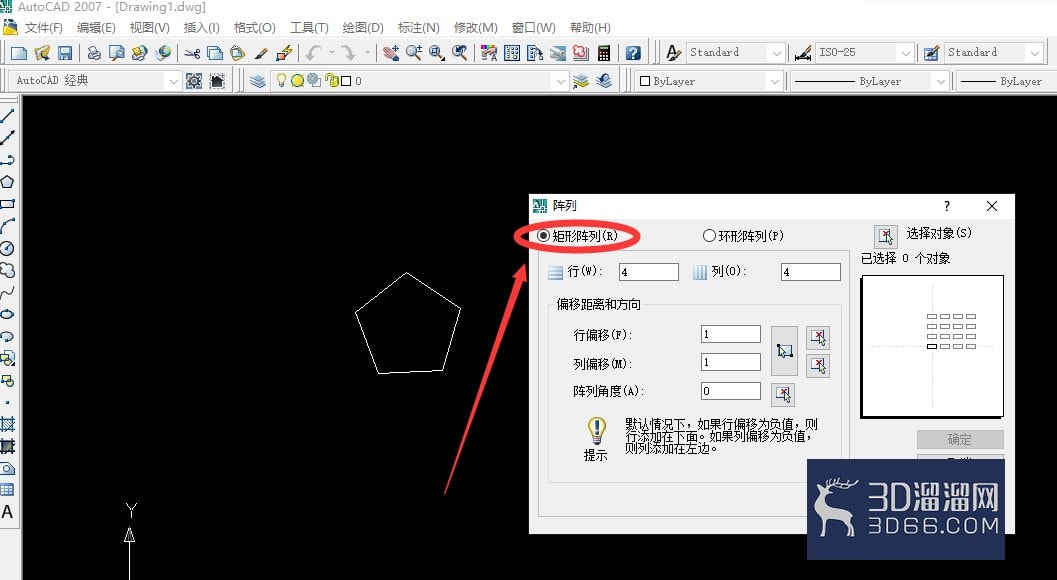Open the 修改(M) menu

(475, 28)
